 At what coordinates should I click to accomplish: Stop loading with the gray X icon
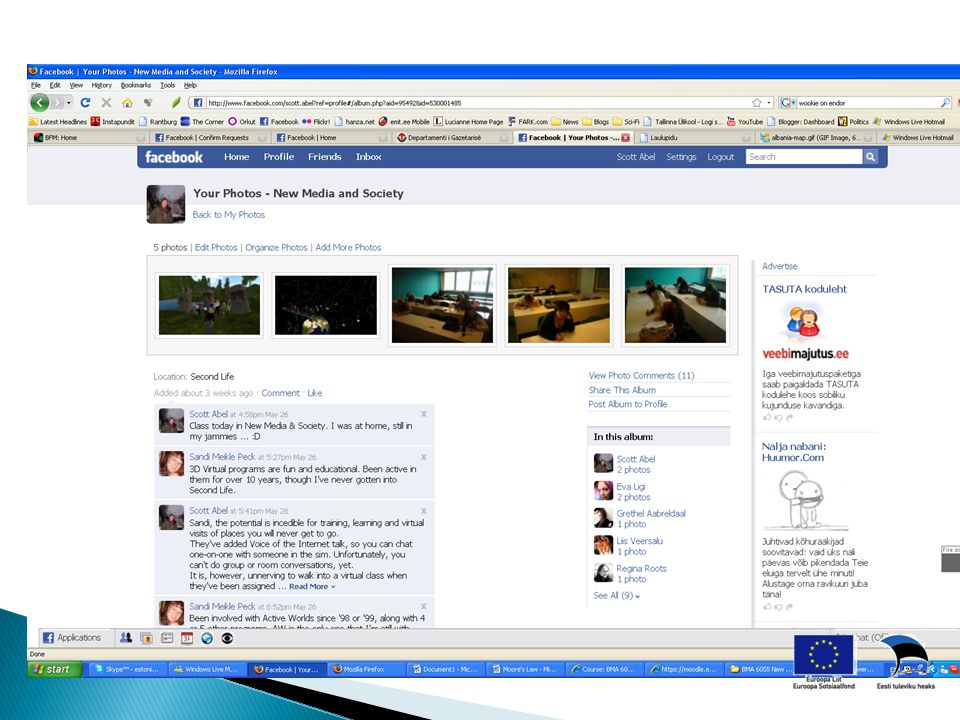pyautogui.click(x=106, y=102)
